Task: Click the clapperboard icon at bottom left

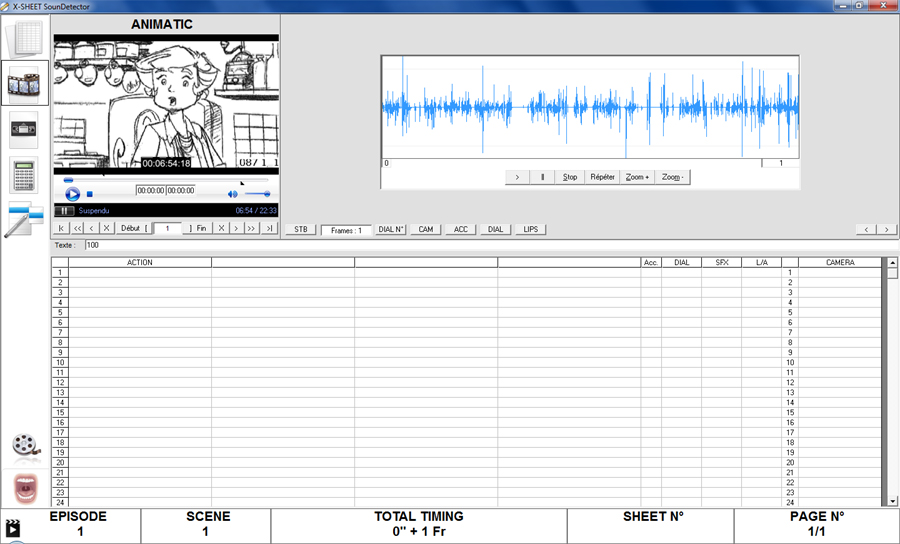Action: click(x=13, y=528)
